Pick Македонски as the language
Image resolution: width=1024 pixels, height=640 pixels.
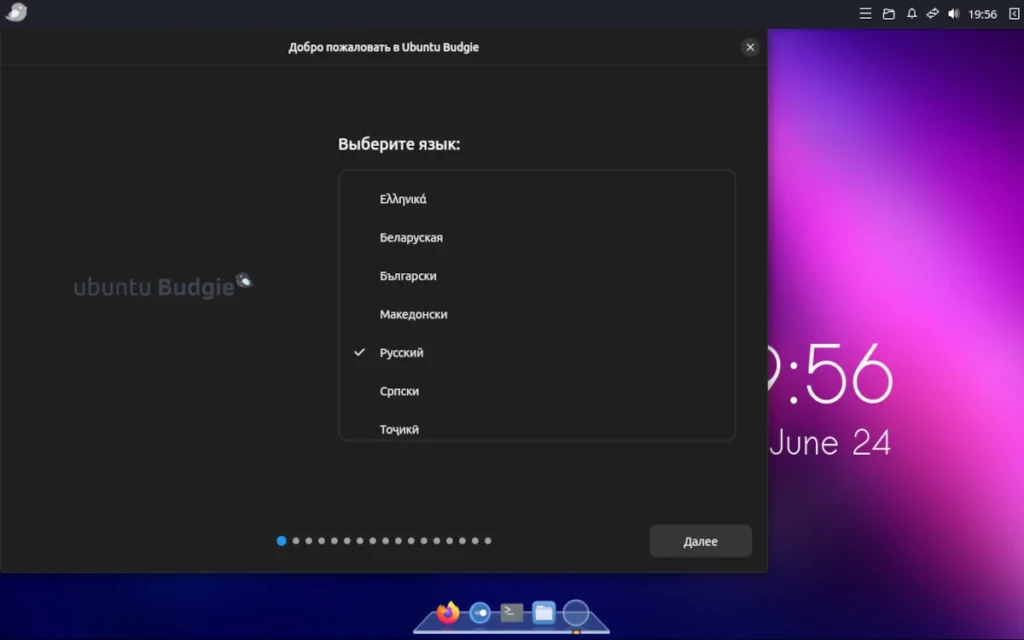pos(537,314)
